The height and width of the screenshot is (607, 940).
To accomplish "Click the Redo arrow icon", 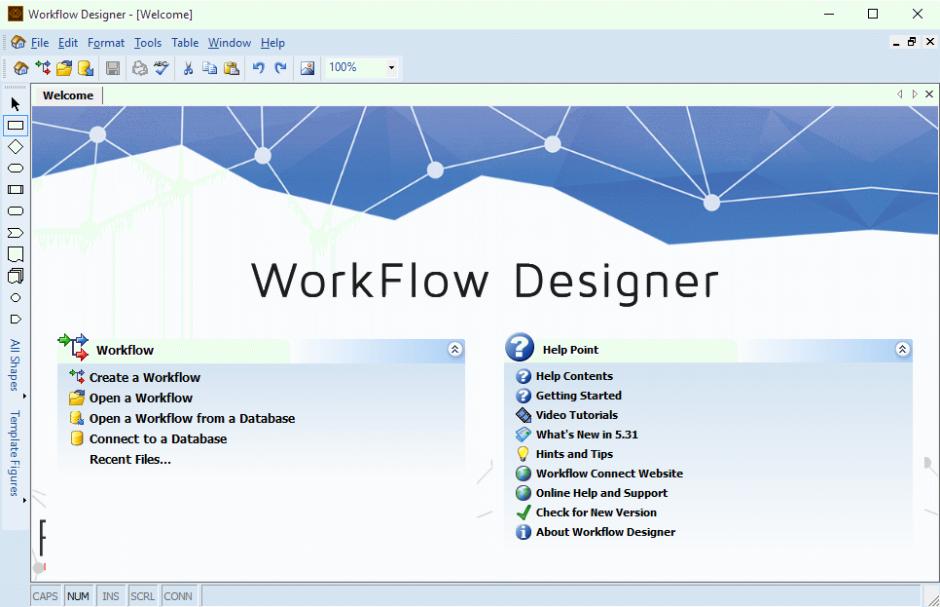I will (x=280, y=68).
